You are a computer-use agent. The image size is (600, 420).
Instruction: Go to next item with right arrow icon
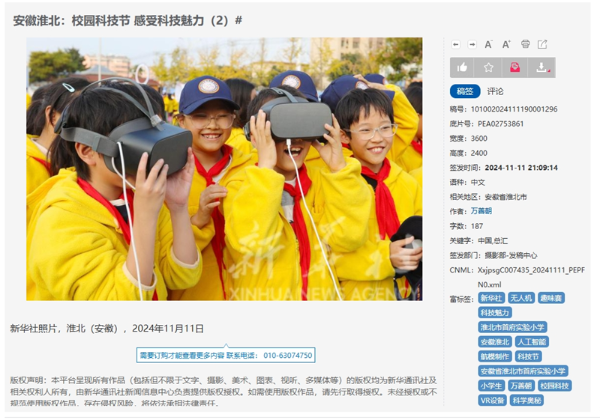point(472,45)
